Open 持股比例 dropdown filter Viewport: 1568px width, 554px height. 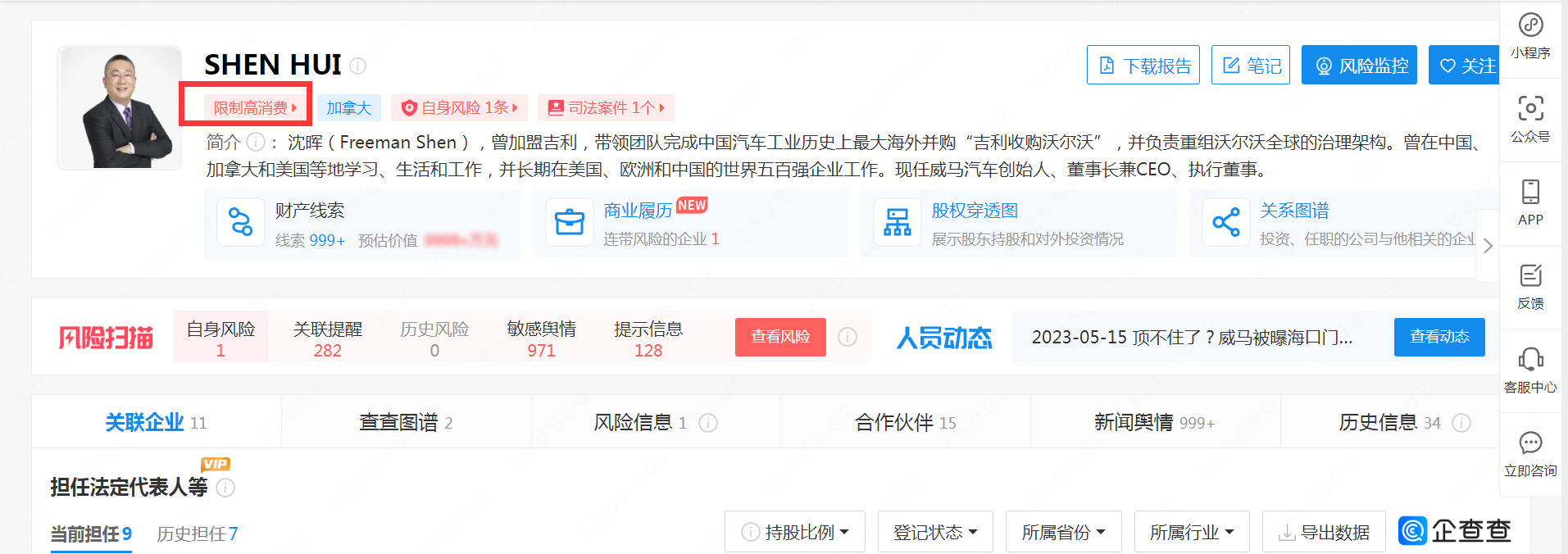click(x=795, y=532)
